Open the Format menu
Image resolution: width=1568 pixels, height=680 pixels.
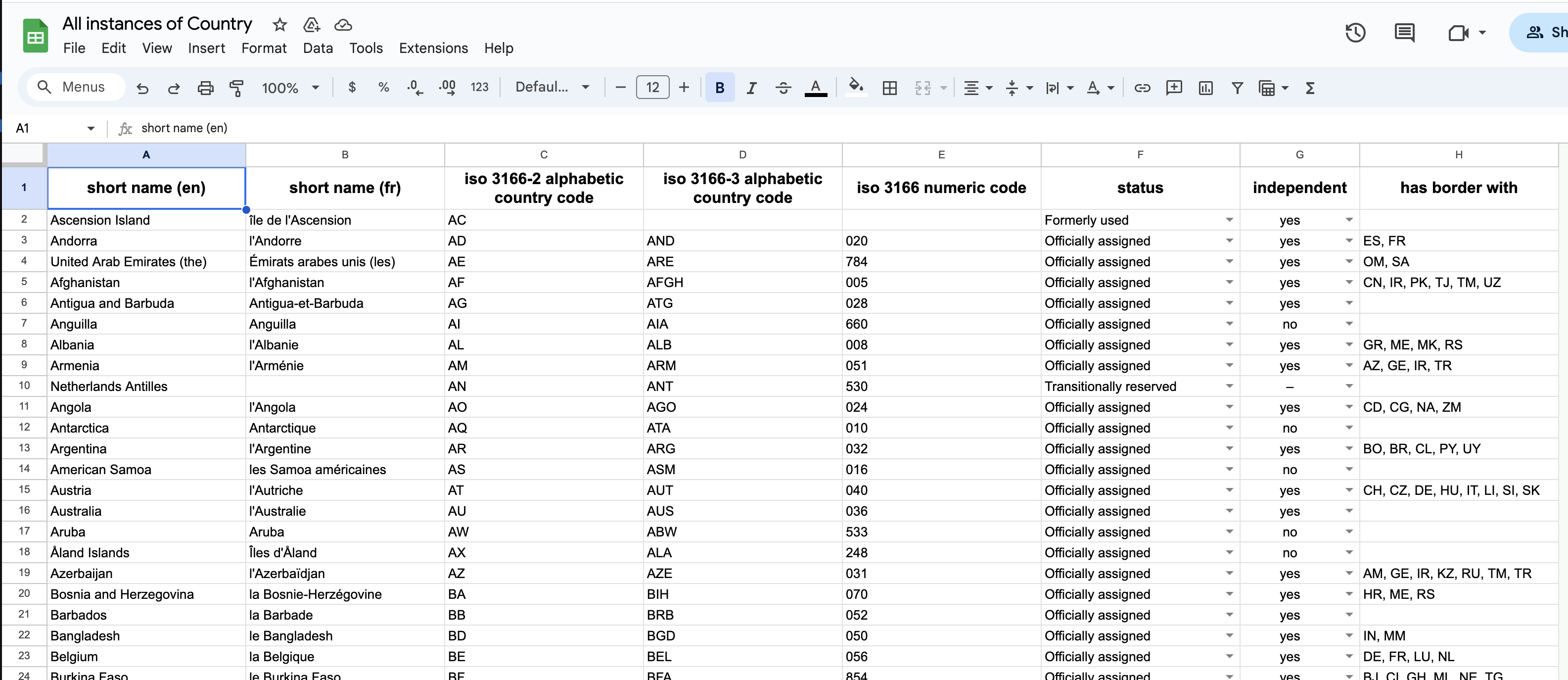264,48
